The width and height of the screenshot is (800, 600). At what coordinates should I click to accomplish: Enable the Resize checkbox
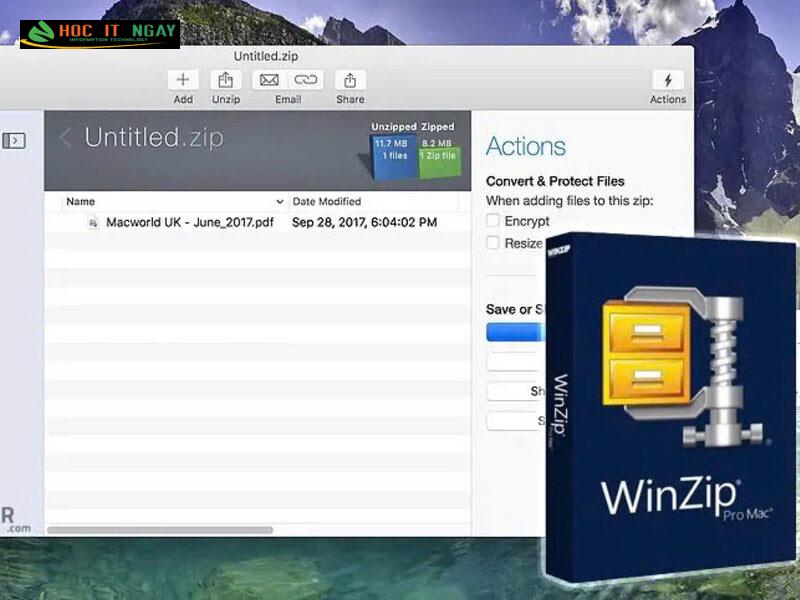492,242
